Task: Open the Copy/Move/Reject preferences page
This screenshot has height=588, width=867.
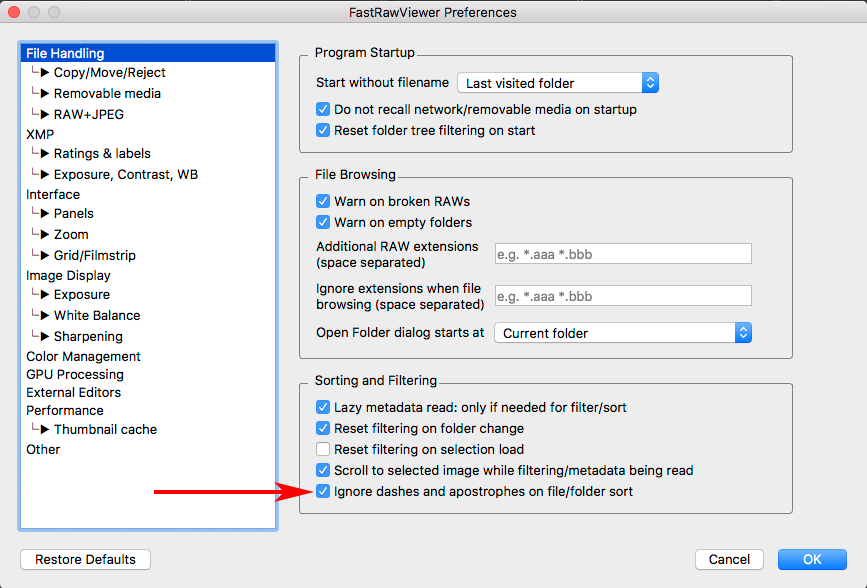Action: pyautogui.click(x=109, y=73)
